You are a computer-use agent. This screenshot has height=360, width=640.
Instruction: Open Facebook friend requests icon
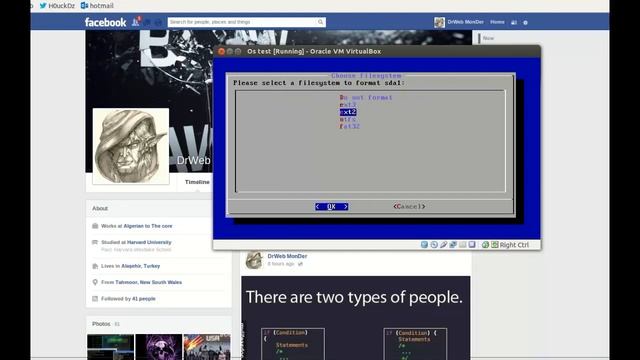point(136,22)
